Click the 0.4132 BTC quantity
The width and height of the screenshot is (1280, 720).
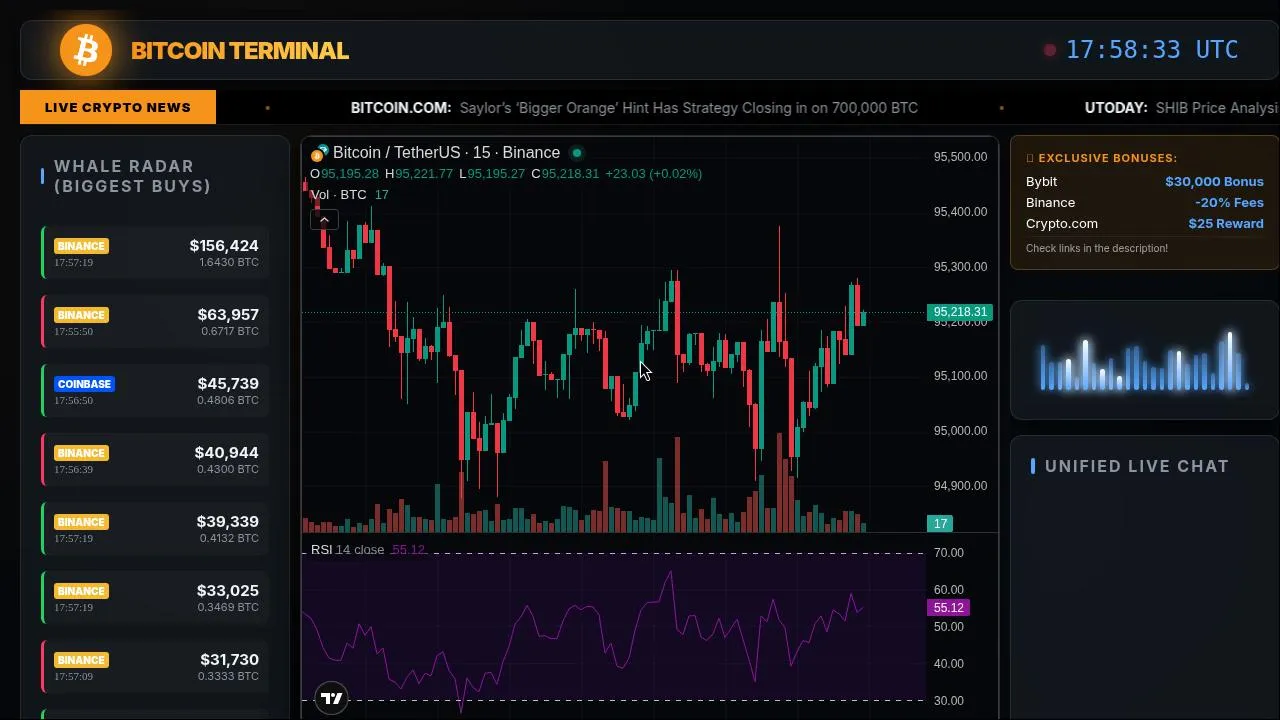pos(229,538)
